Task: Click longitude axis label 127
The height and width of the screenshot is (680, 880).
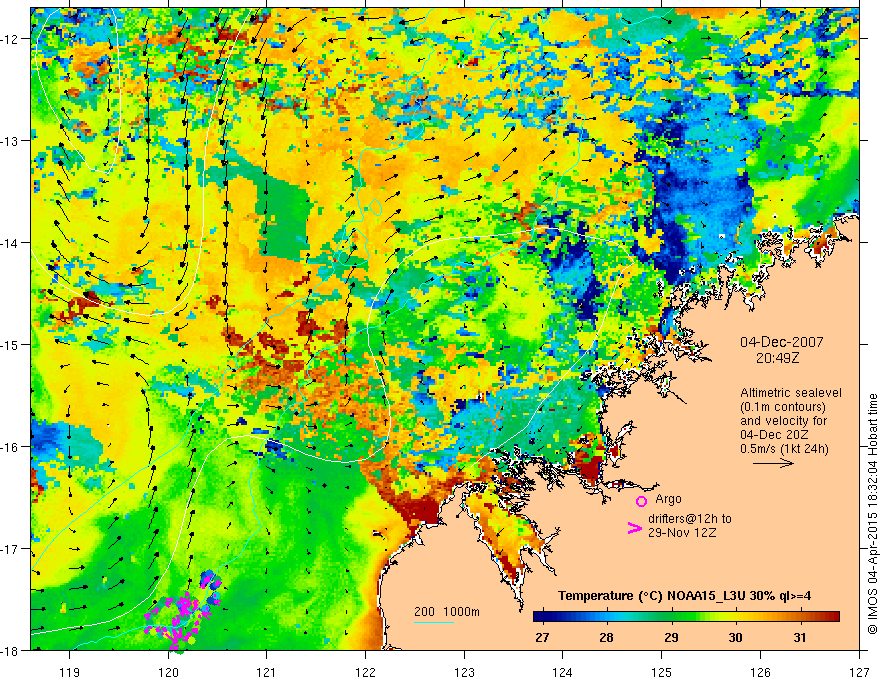Action: (859, 672)
